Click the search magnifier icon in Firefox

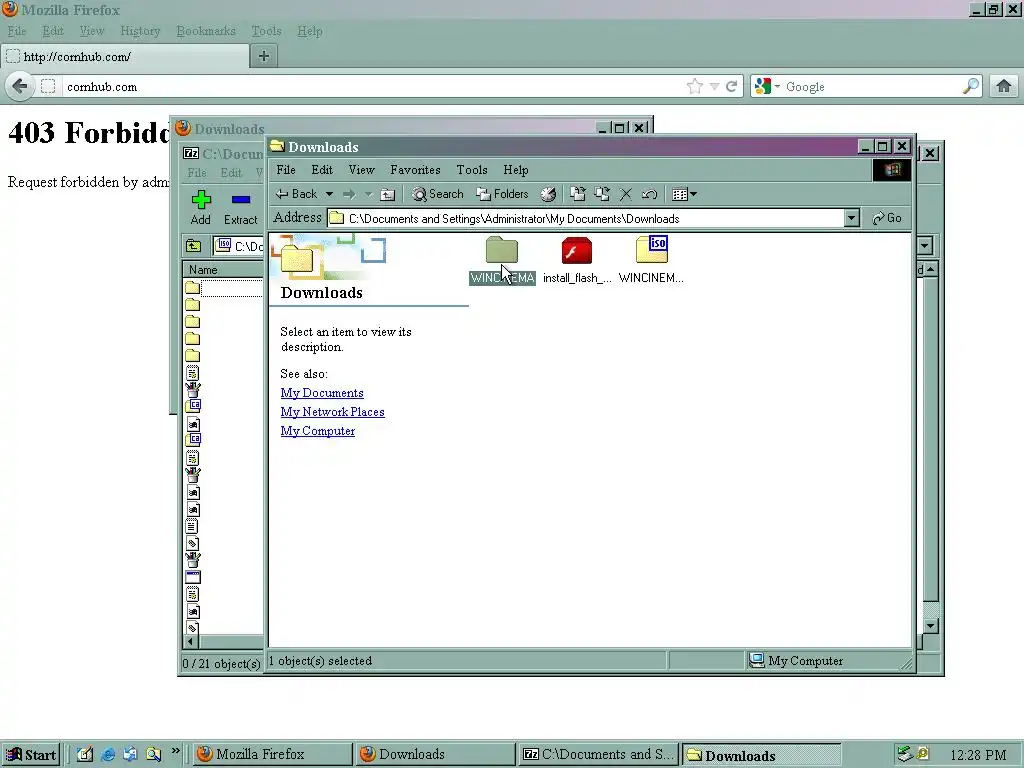click(971, 86)
